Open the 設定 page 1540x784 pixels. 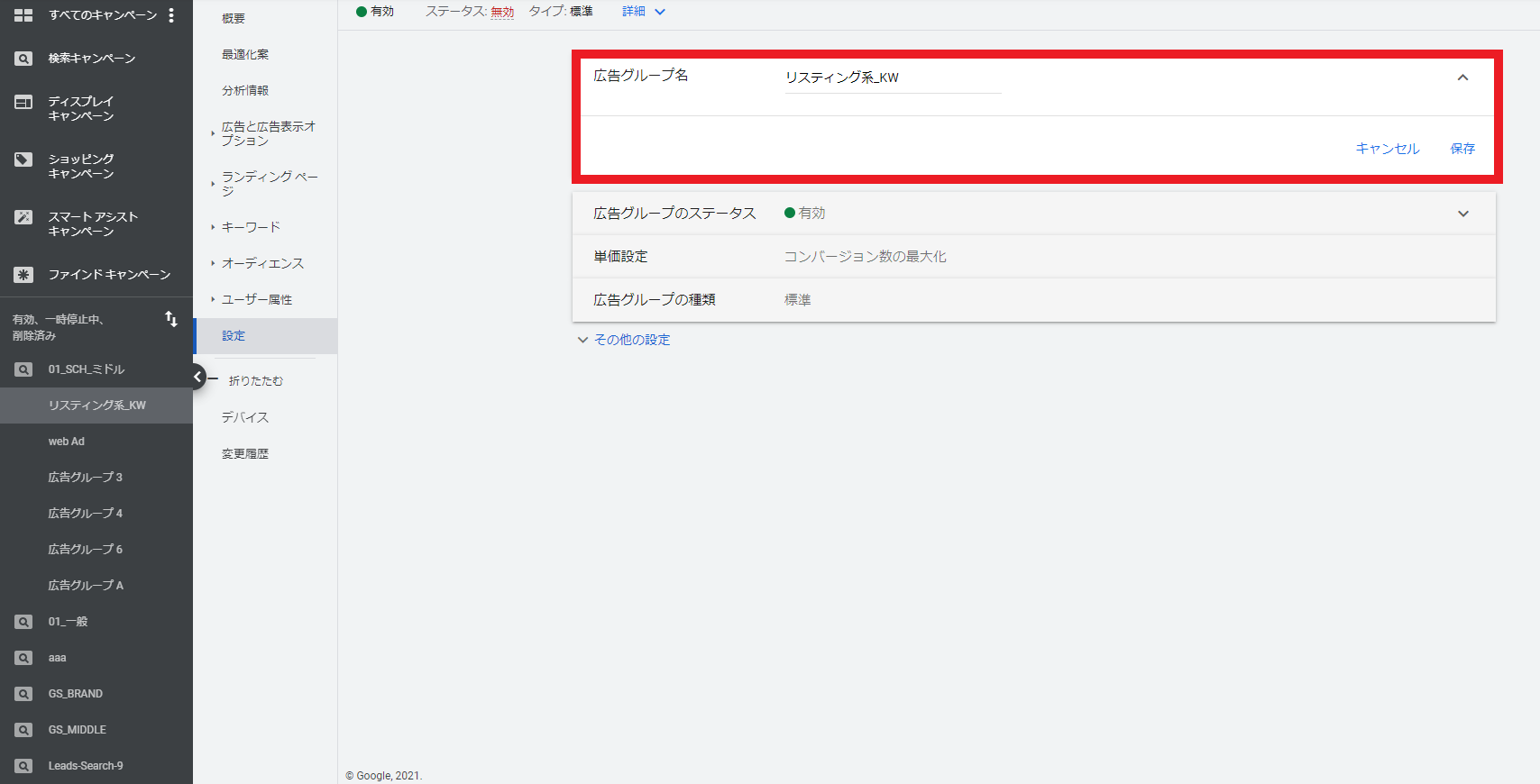point(266,335)
